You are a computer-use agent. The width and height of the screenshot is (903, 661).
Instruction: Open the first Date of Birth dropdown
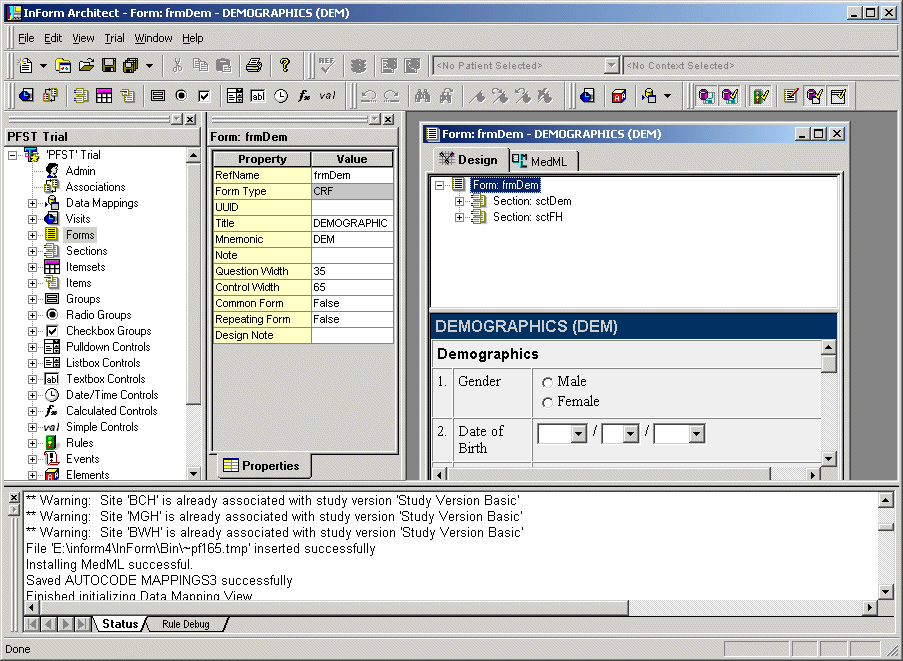[x=579, y=434]
